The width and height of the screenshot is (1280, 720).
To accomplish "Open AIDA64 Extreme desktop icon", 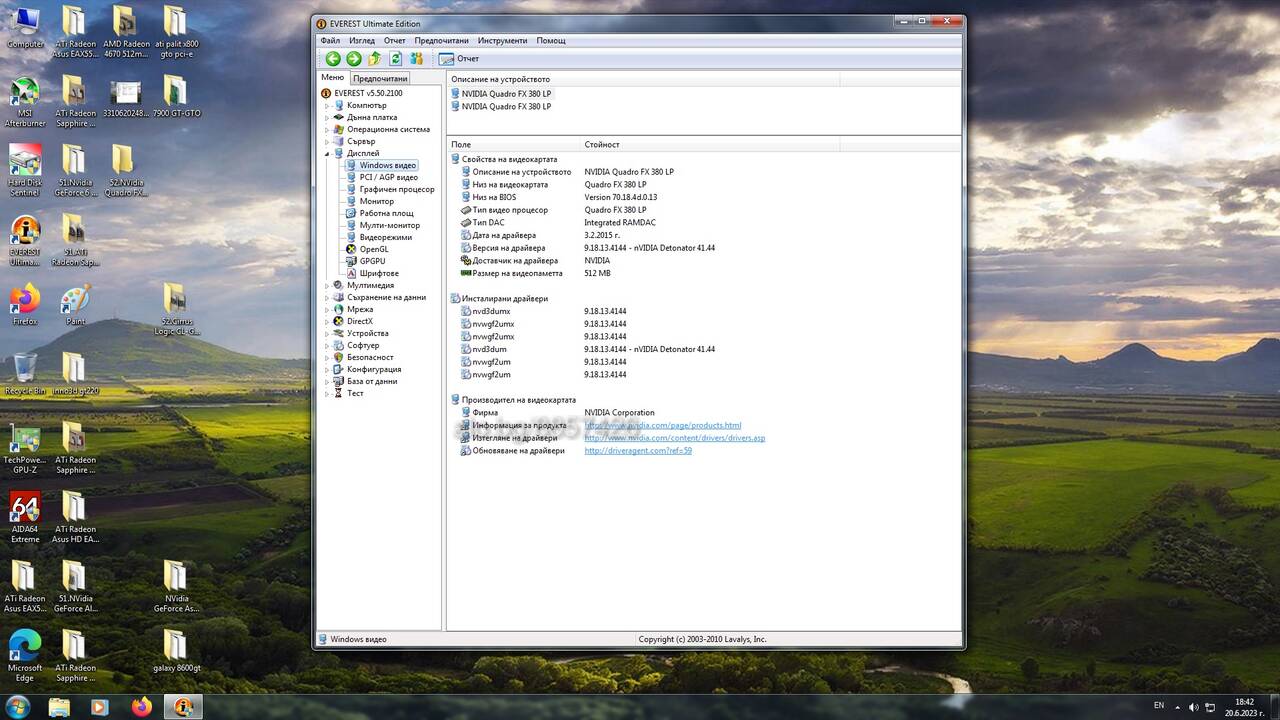I will [25, 518].
